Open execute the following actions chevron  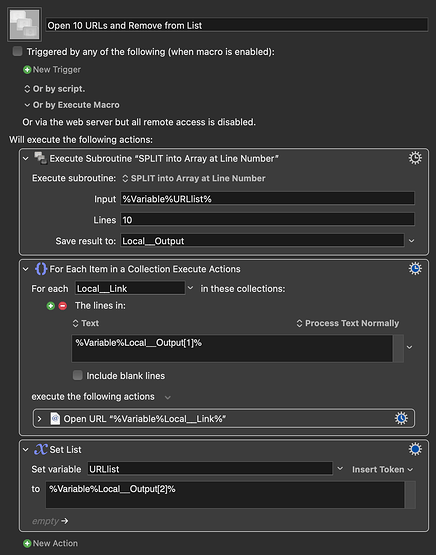point(168,397)
